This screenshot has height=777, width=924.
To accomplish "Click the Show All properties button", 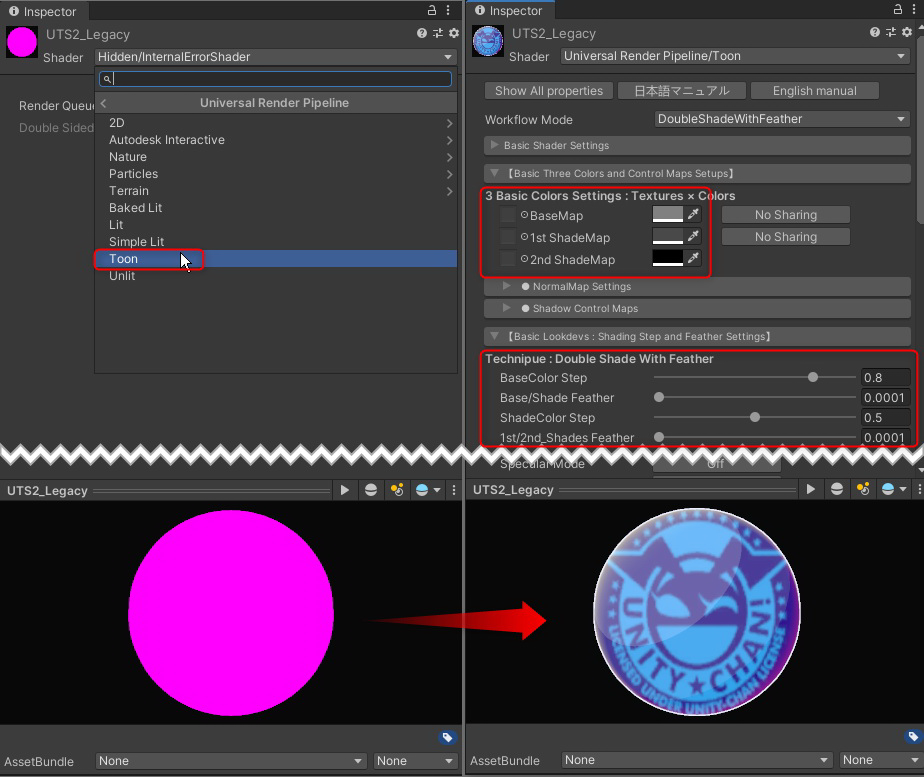I will coord(549,91).
